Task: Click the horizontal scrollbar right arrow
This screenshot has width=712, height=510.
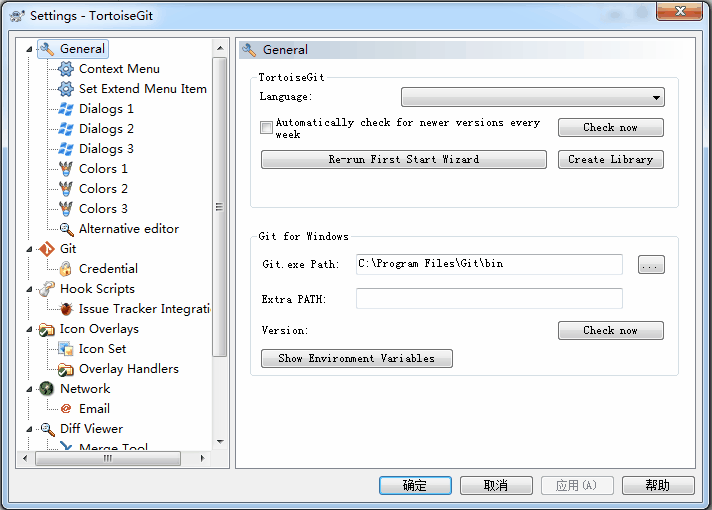Action: [x=203, y=459]
